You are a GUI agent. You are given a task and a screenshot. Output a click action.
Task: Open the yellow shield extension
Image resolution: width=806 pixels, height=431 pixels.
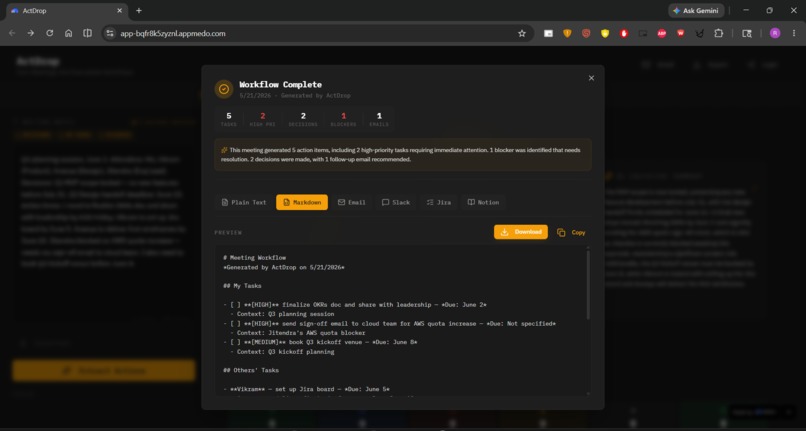click(605, 33)
